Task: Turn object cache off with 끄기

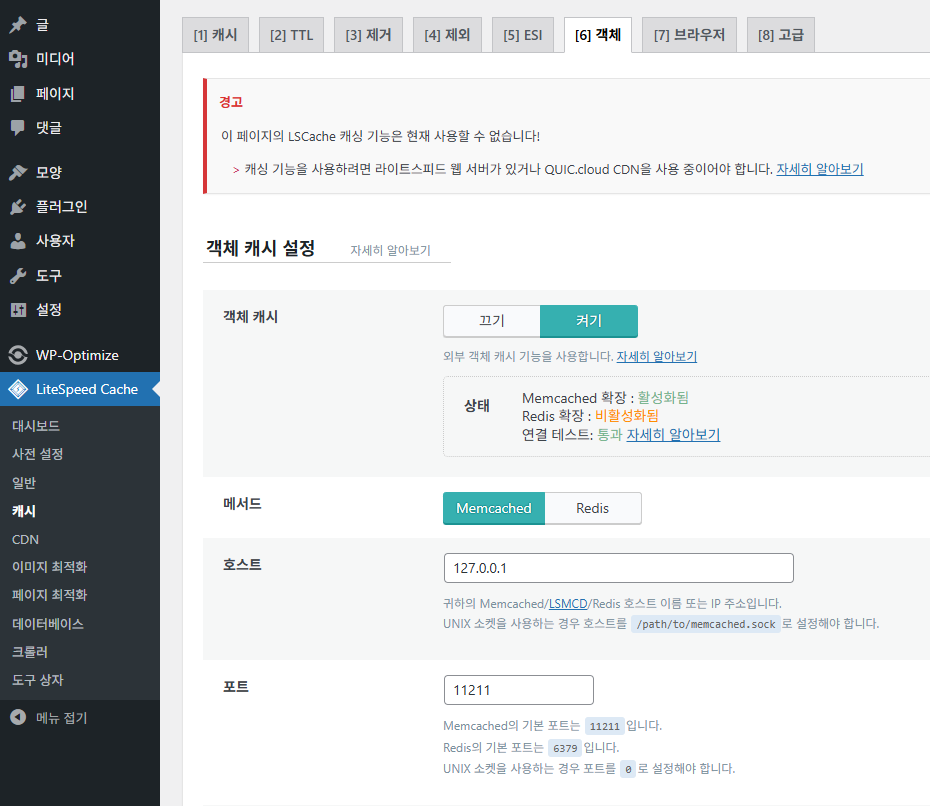Action: 492,321
